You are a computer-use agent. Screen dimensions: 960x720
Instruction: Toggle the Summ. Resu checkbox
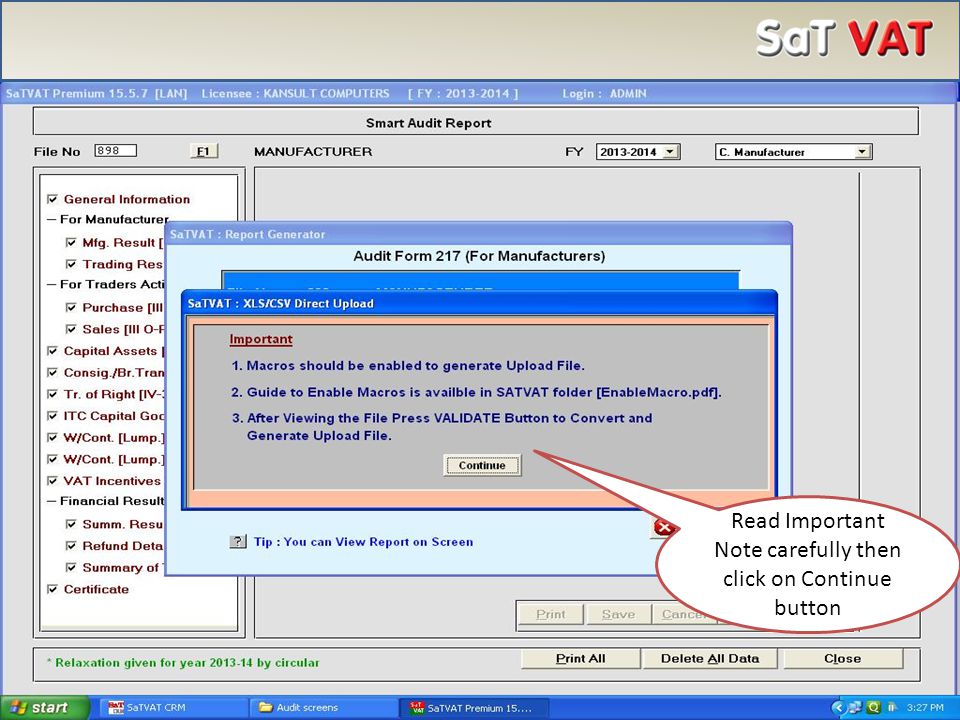pyautogui.click(x=71, y=524)
